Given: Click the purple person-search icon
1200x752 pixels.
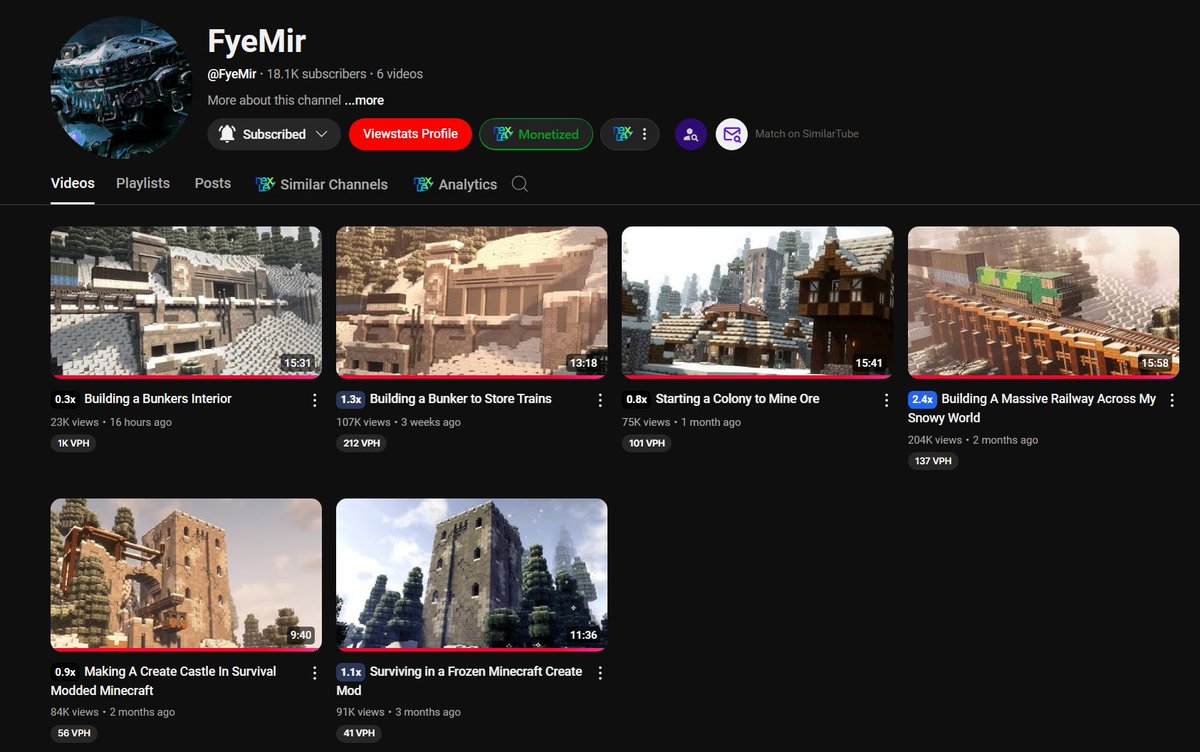Looking at the screenshot, I should pyautogui.click(x=691, y=134).
